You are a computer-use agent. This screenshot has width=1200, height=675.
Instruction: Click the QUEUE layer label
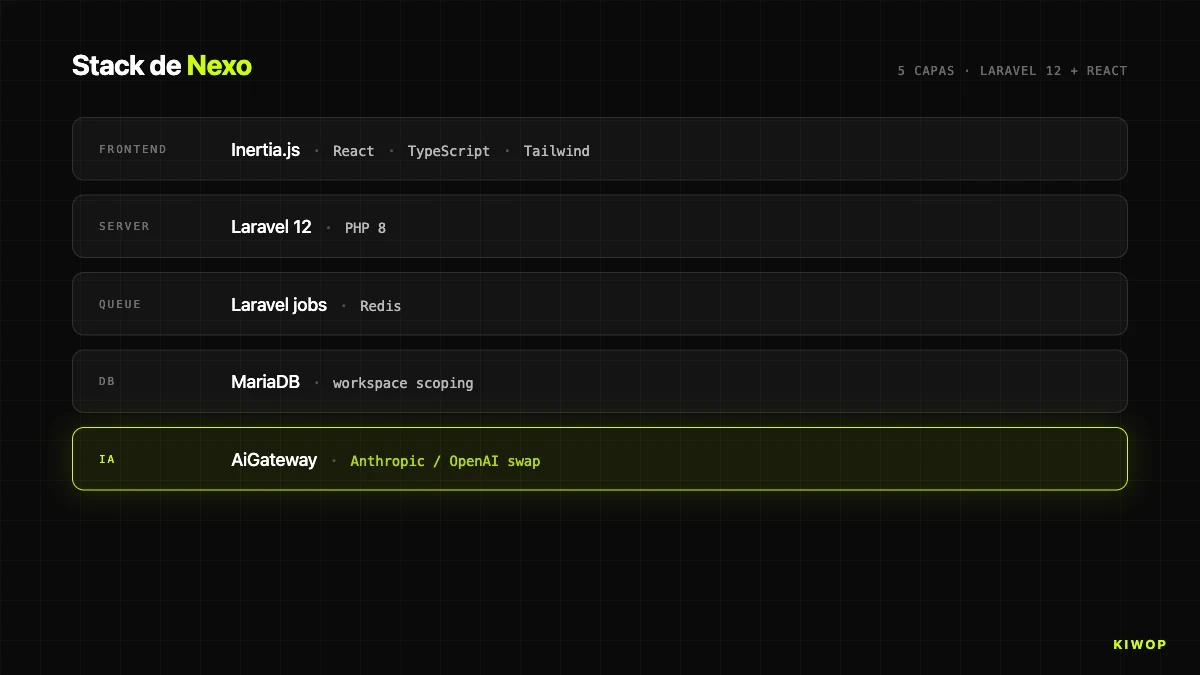tap(120, 304)
